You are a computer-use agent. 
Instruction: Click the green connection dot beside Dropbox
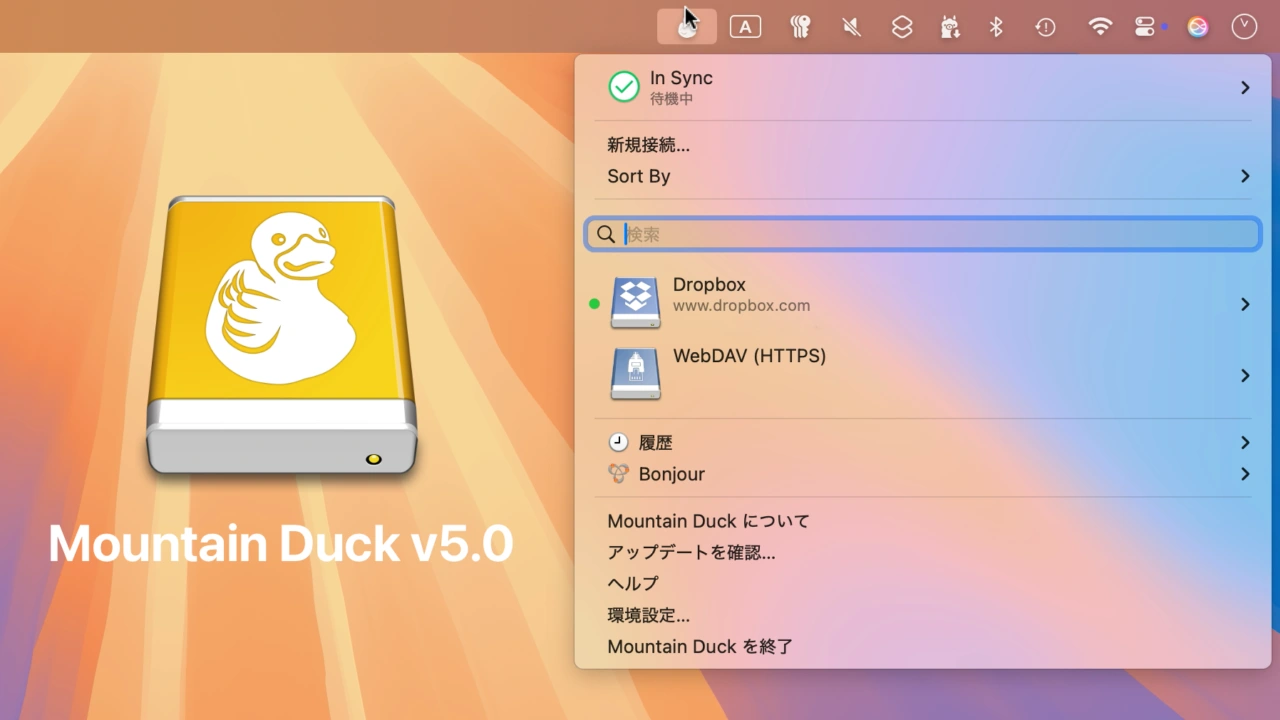[594, 304]
